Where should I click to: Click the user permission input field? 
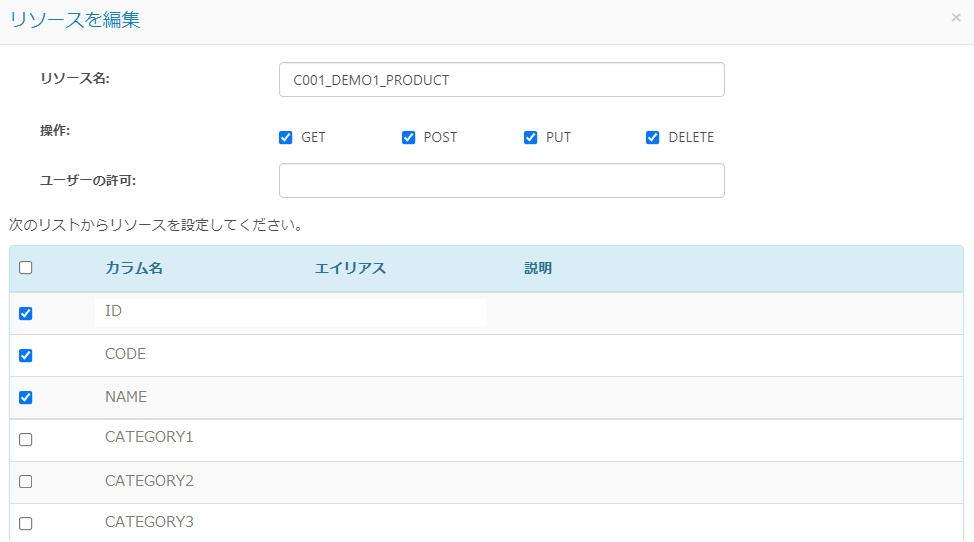[x=501, y=181]
